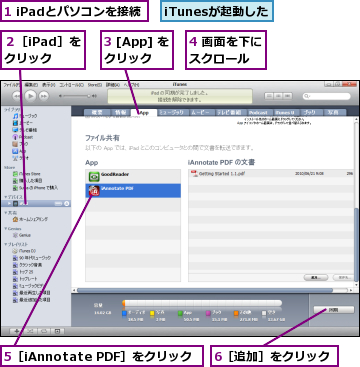This screenshot has height=367, width=360.
Task: Switch to the 写真 tab
Action: (334, 113)
